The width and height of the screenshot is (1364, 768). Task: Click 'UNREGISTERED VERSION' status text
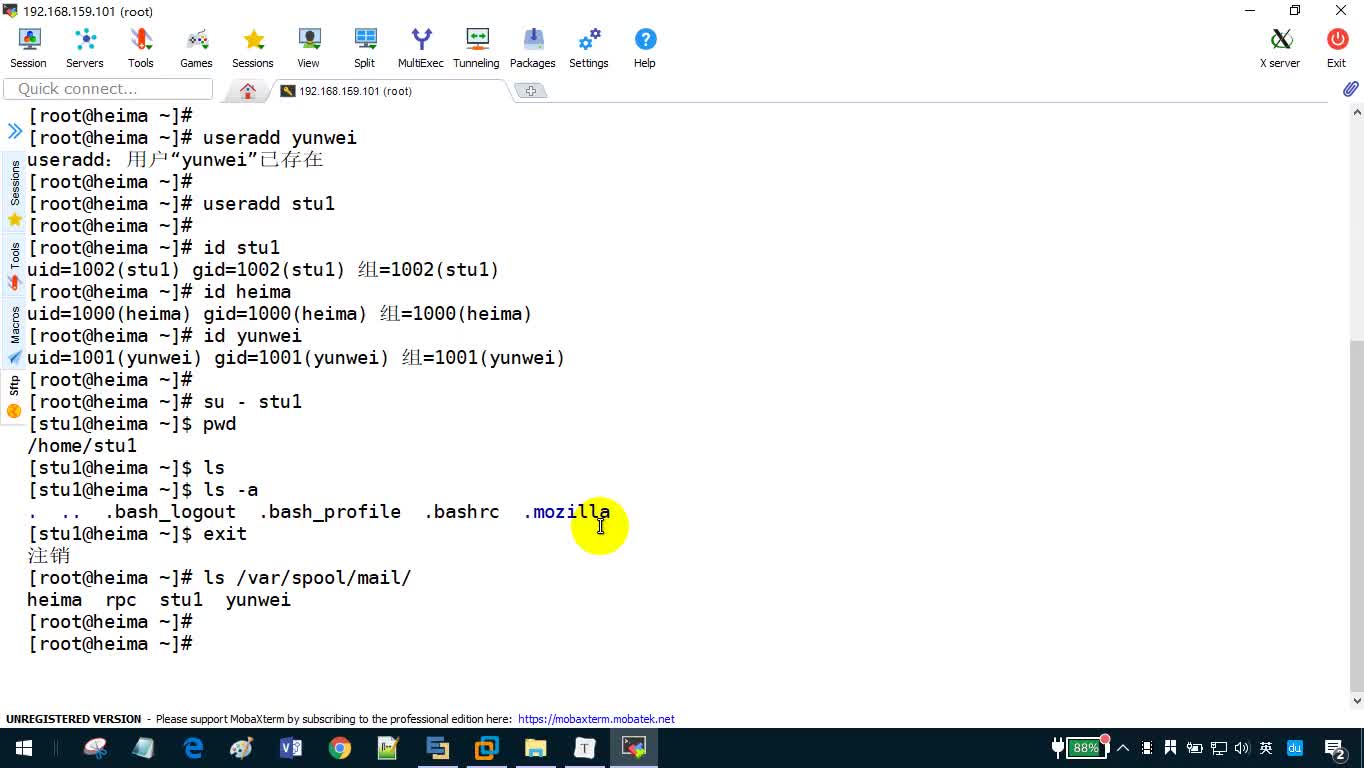pyautogui.click(x=73, y=719)
